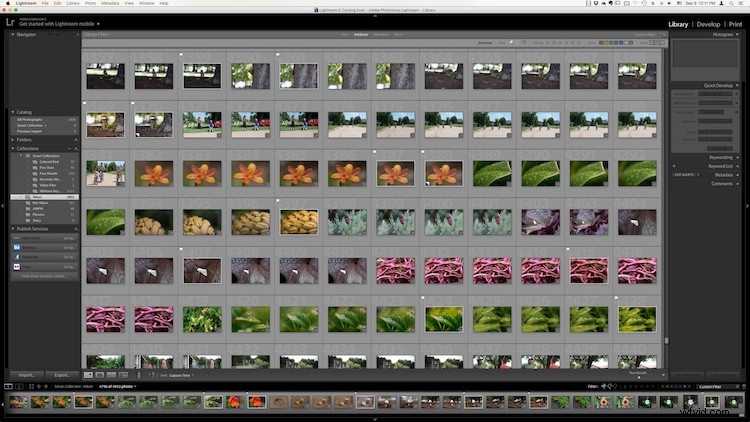Click the Collections minus icon
Viewport: 750px width, 422px height.
[x=69, y=148]
